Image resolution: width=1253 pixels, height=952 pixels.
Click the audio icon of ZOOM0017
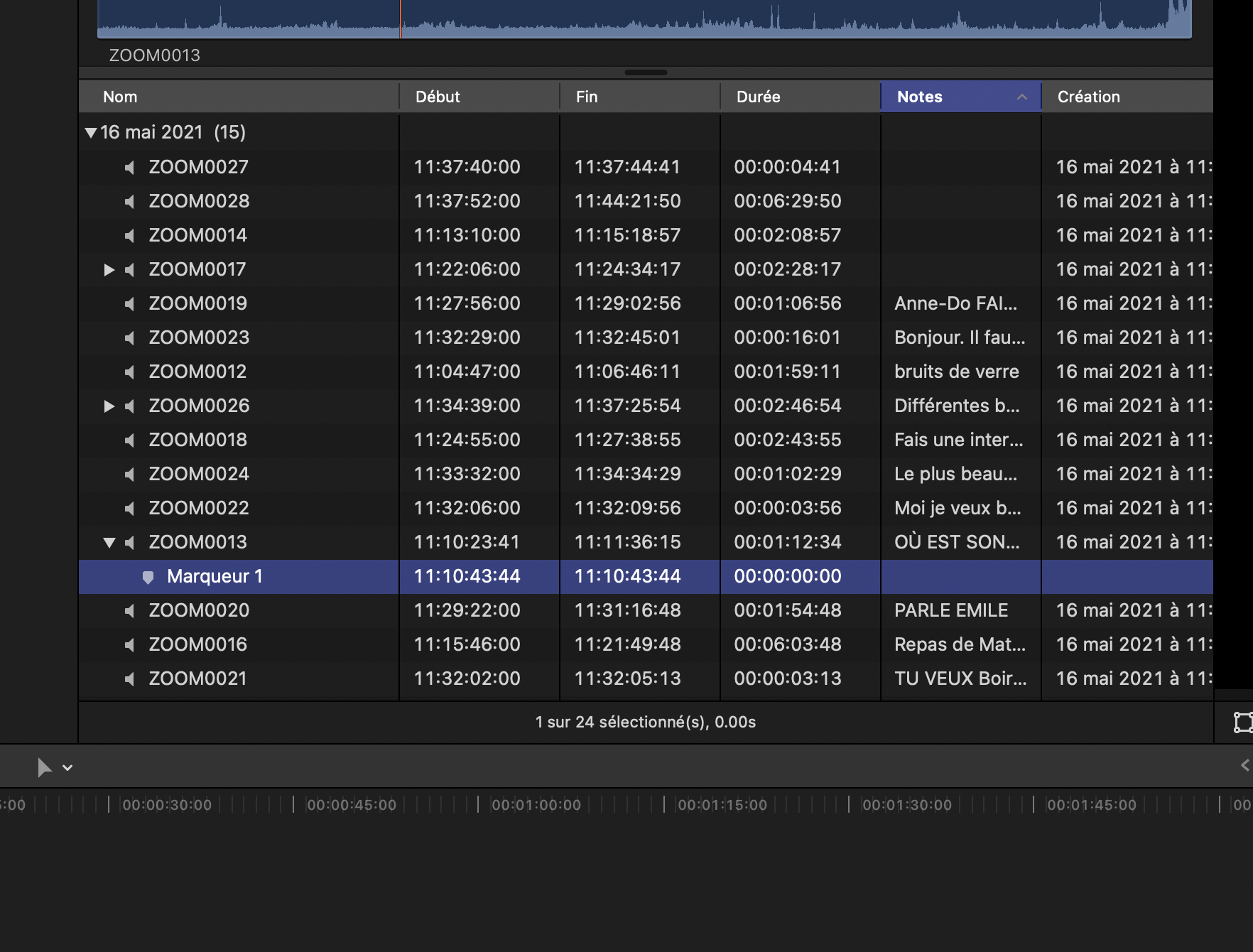[129, 270]
